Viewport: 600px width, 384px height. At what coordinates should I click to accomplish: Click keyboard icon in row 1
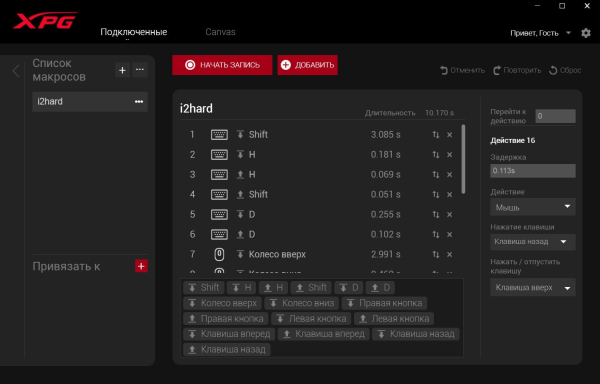pyautogui.click(x=219, y=135)
